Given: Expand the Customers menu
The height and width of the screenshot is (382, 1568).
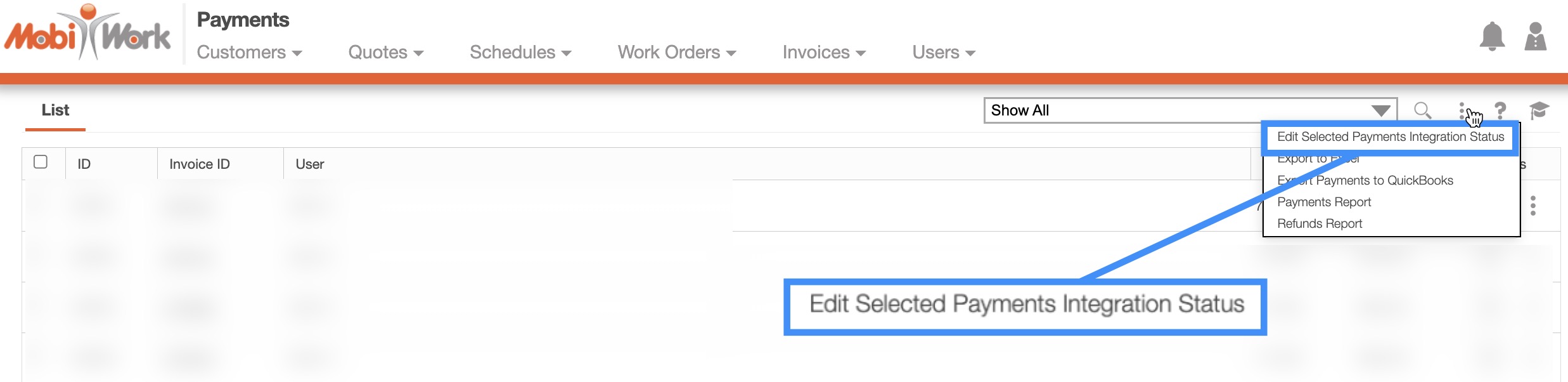Looking at the screenshot, I should (249, 53).
